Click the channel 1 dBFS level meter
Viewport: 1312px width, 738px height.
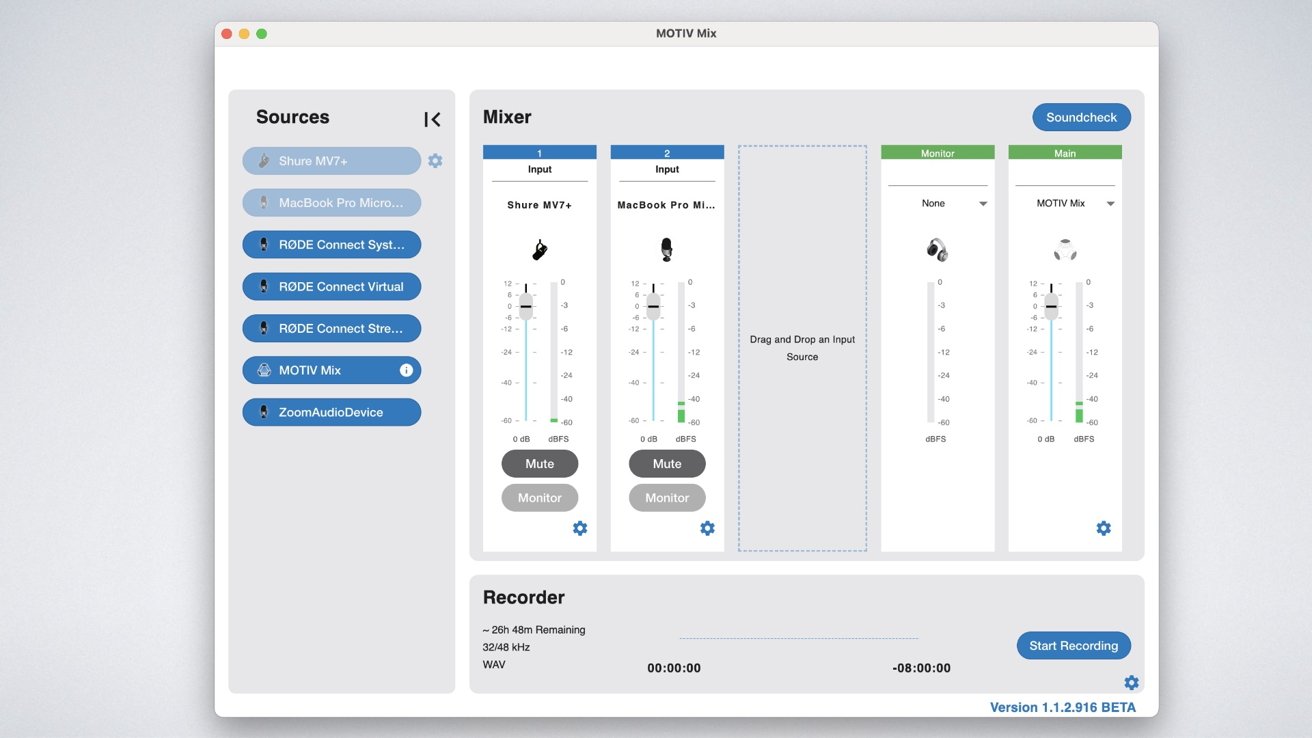[554, 352]
